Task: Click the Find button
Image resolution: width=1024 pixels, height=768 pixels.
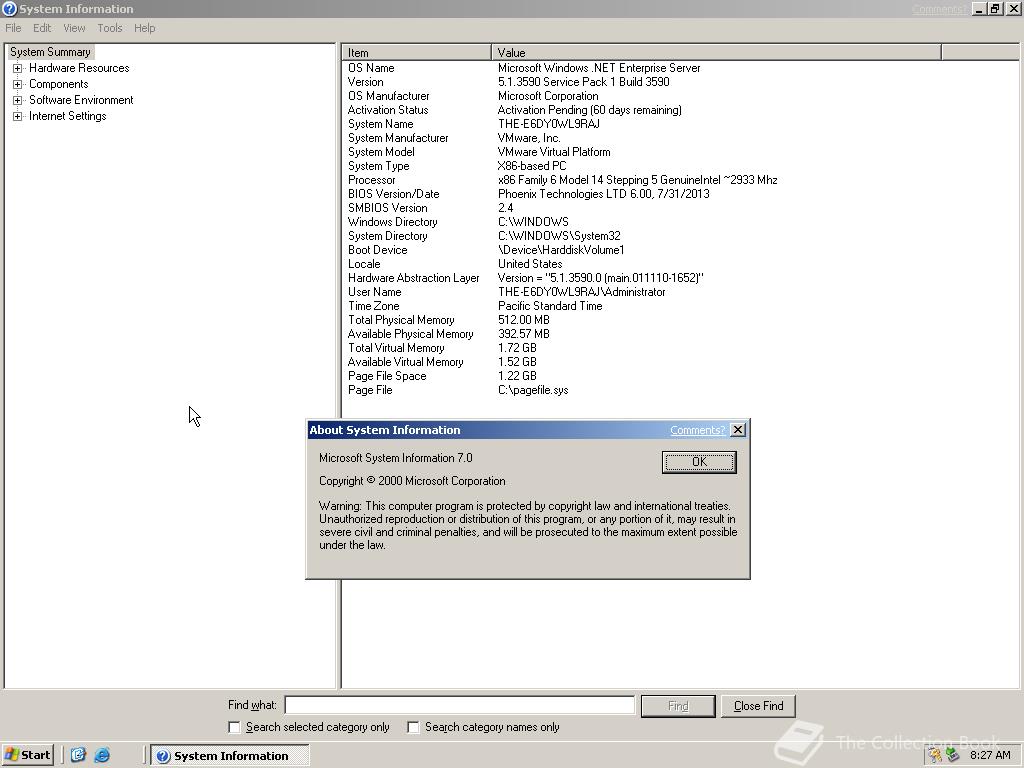Action: [678, 706]
